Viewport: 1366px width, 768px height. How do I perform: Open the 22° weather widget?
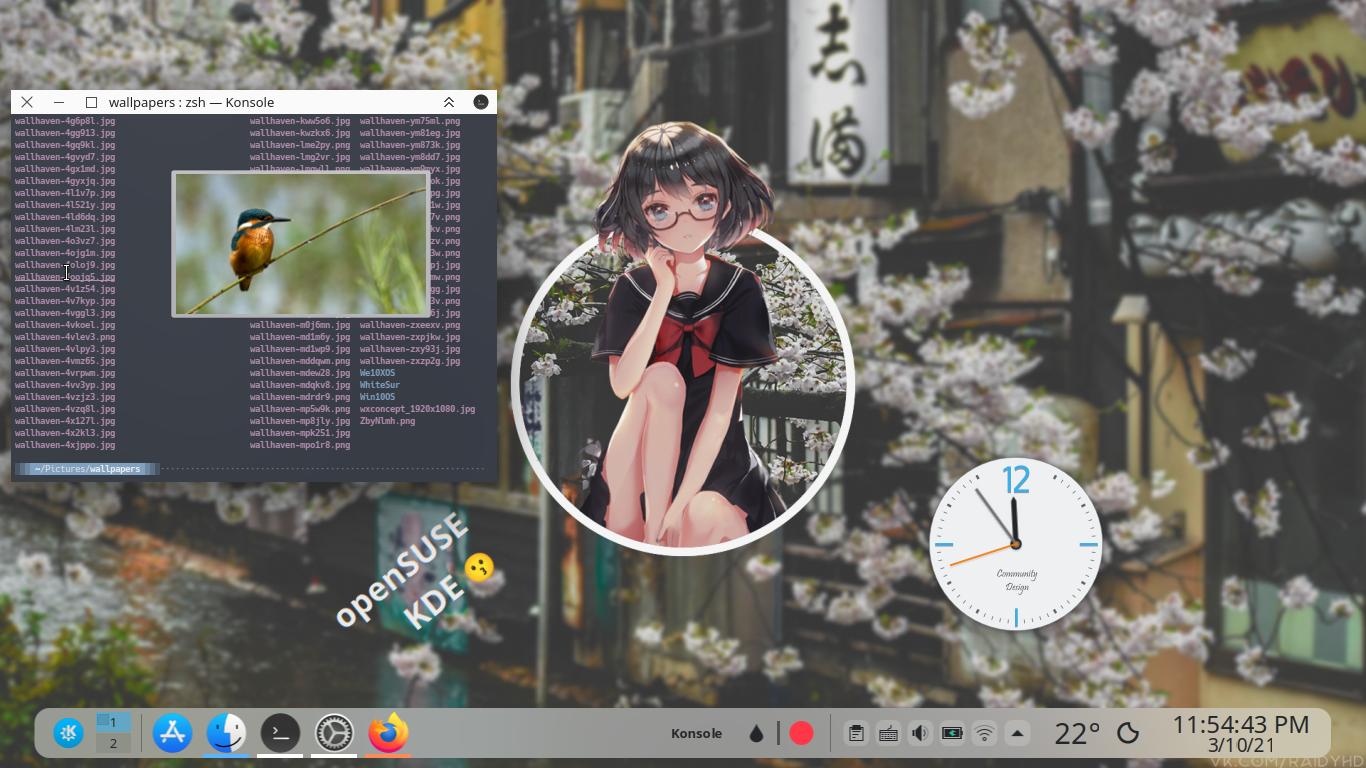(1077, 734)
